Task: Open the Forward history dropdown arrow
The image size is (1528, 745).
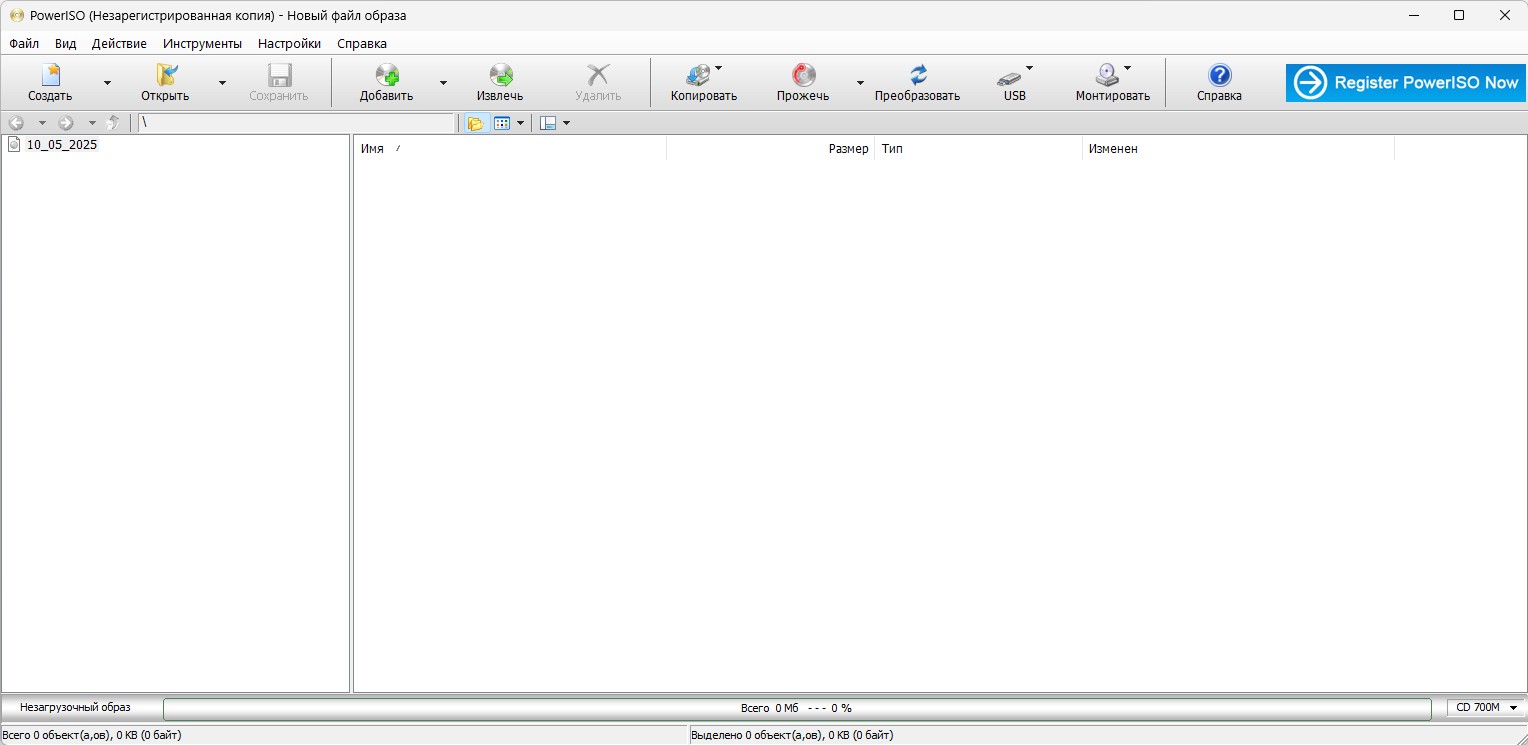Action: (92, 123)
